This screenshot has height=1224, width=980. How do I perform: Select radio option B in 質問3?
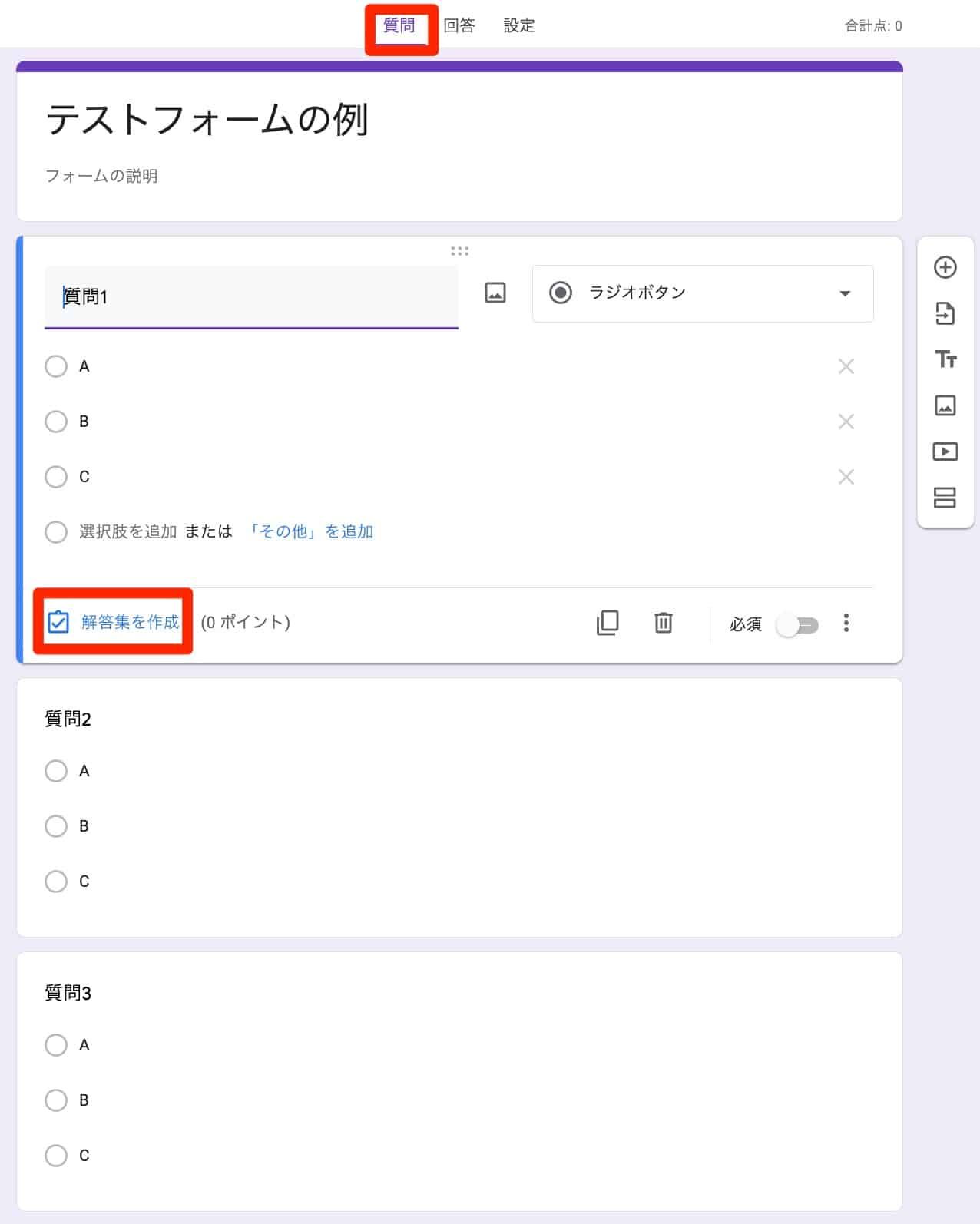click(x=56, y=1100)
